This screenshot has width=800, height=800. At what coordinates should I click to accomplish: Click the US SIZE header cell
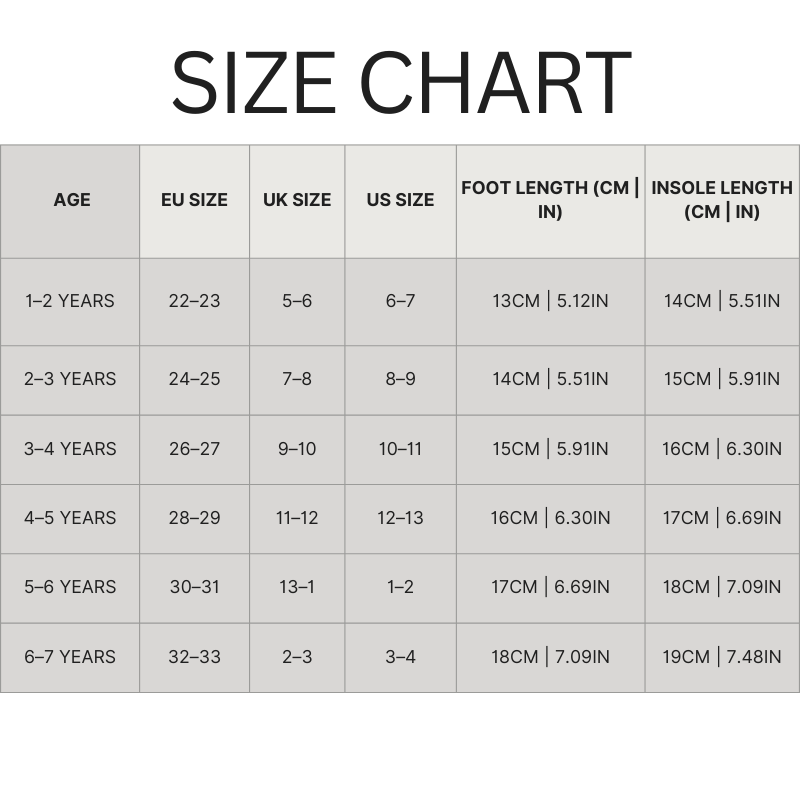(x=400, y=200)
